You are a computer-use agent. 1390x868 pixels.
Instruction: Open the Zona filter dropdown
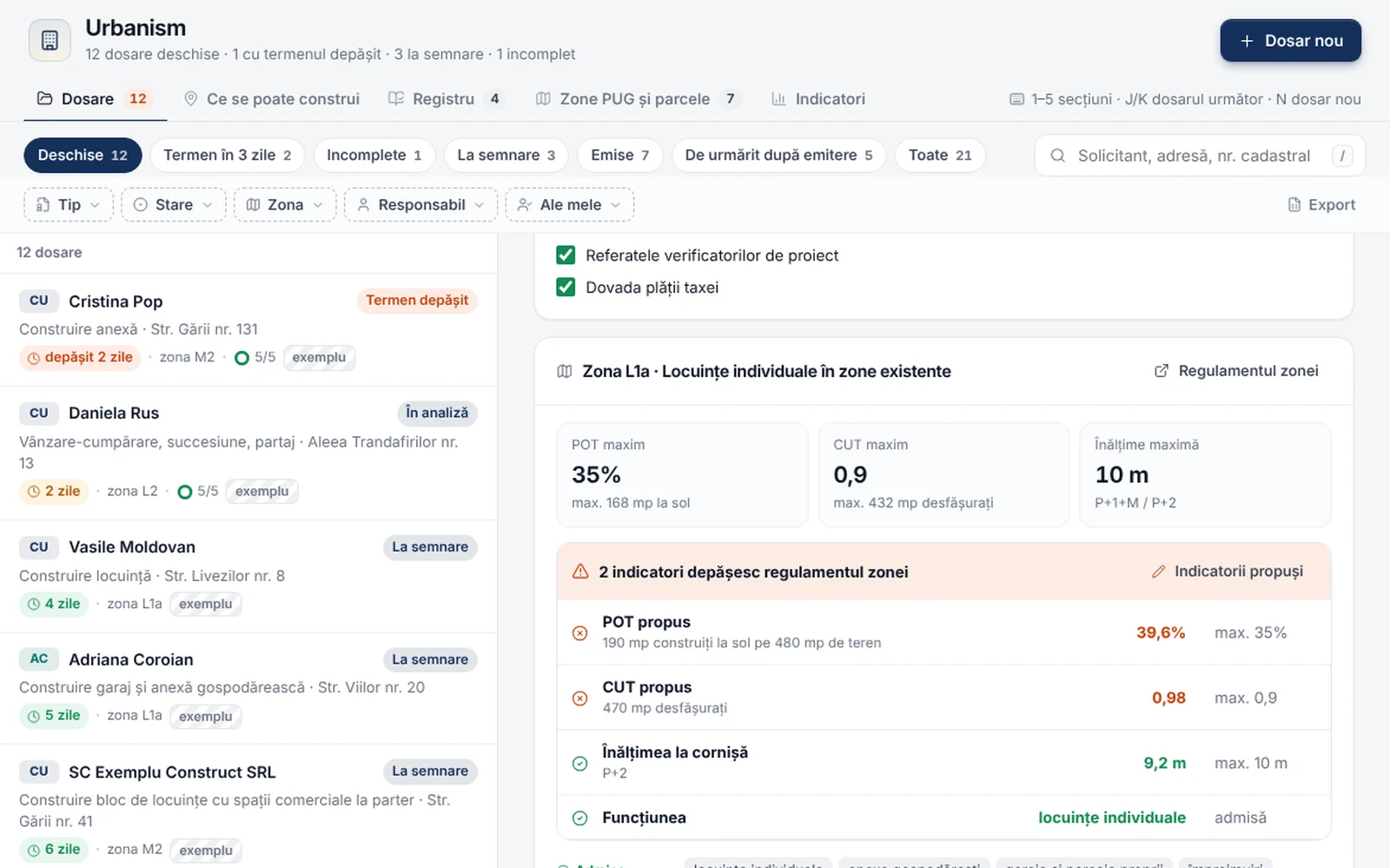(285, 205)
